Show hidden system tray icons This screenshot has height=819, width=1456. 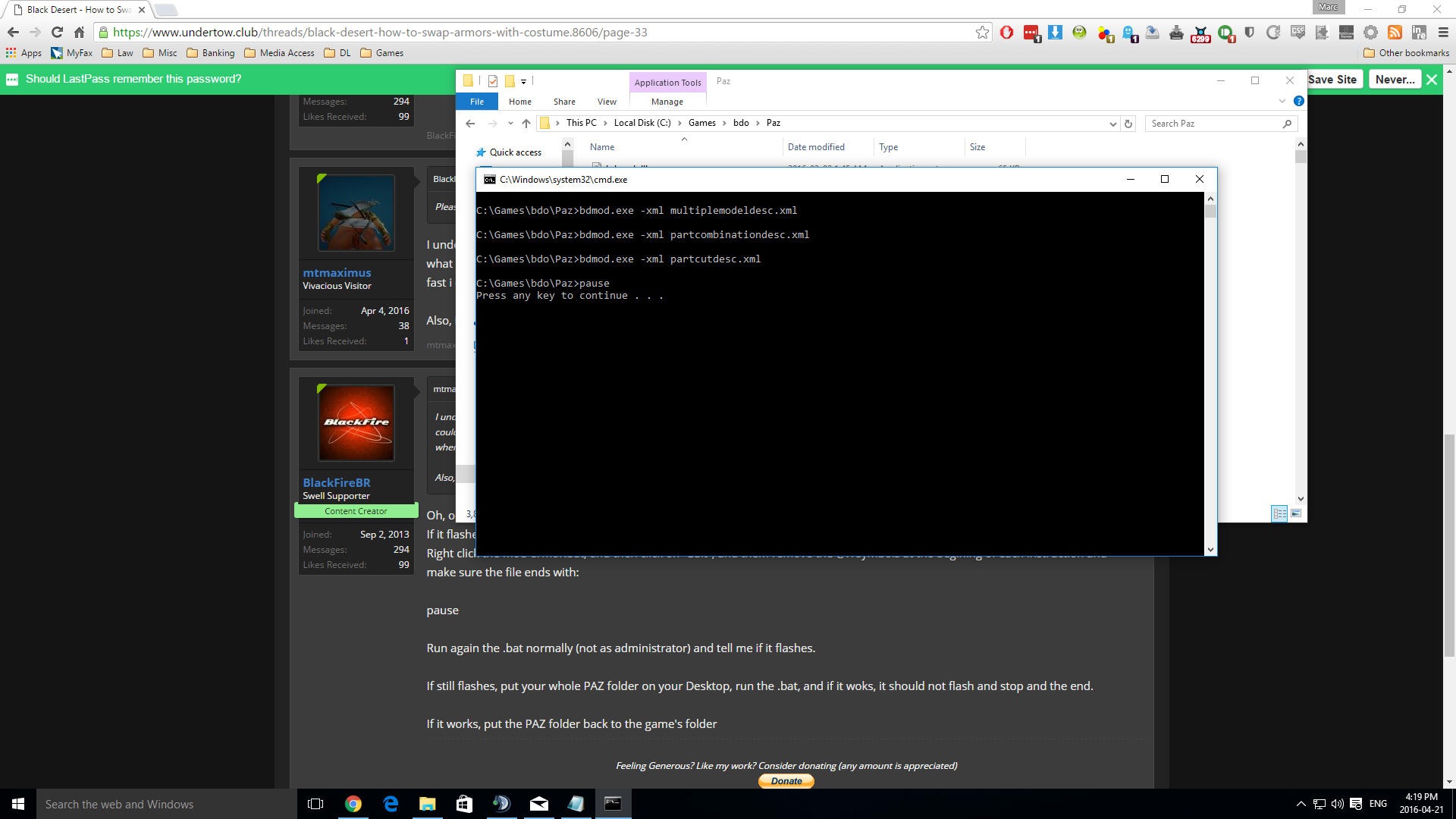tap(1301, 804)
